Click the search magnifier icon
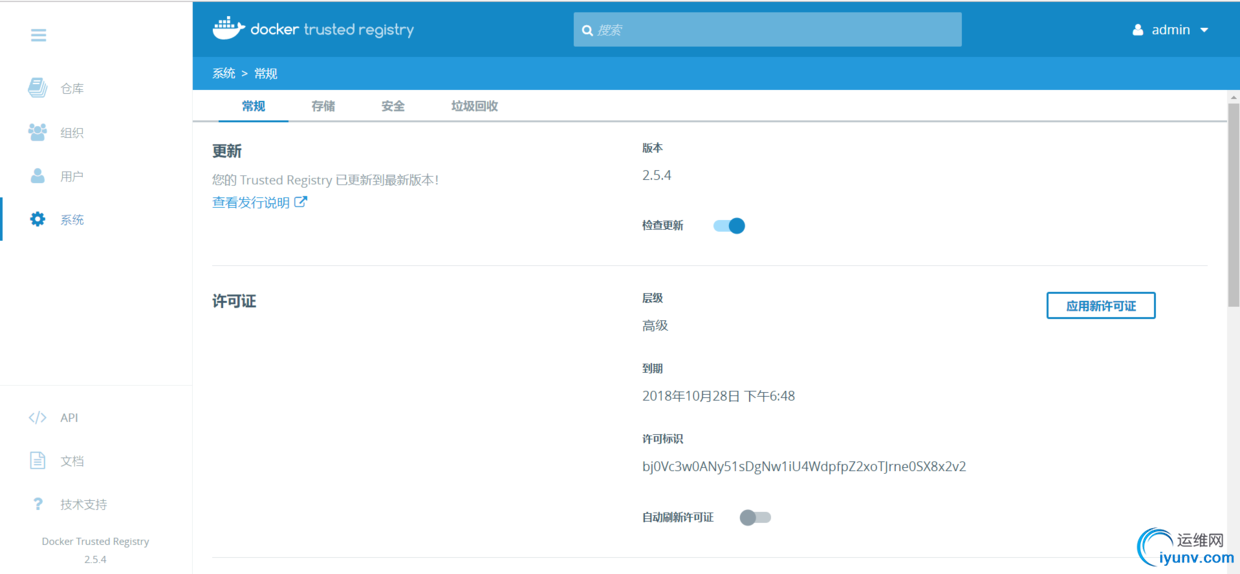 (587, 30)
